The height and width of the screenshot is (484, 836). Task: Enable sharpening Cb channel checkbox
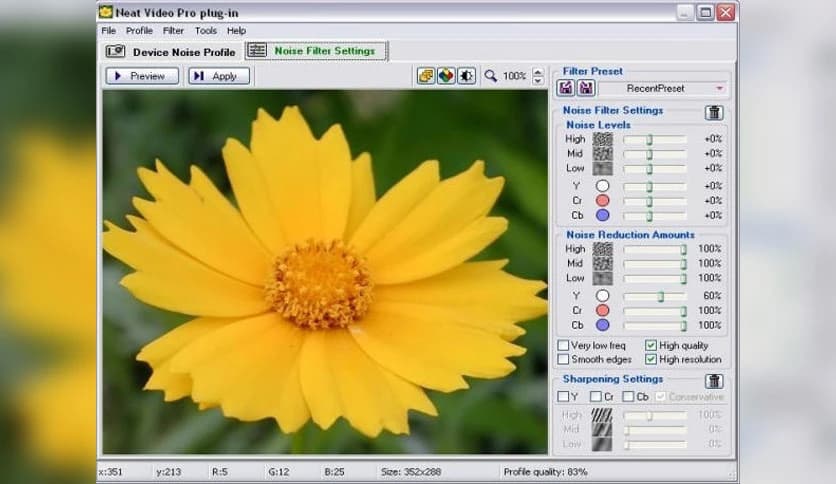629,397
